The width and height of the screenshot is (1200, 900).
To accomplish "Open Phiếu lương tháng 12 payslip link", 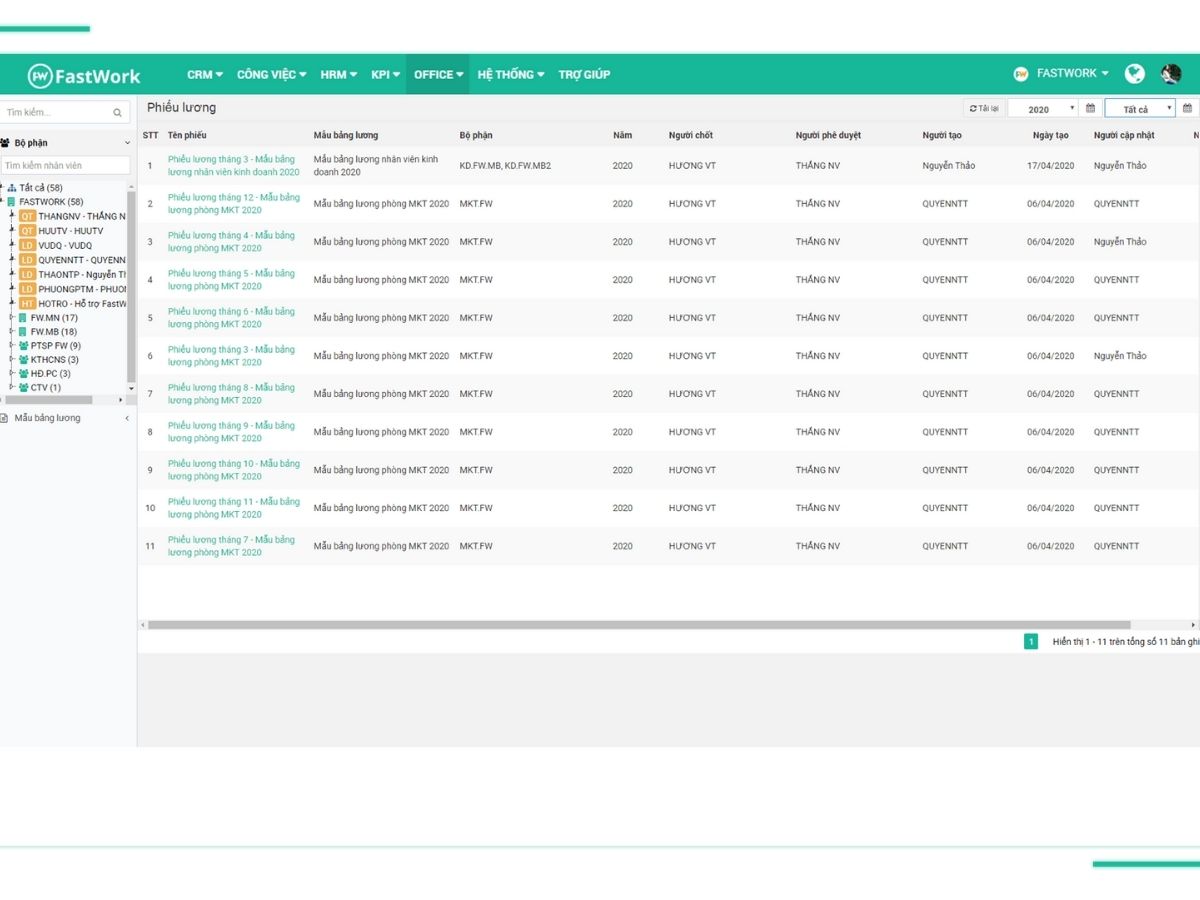I will [x=233, y=204].
